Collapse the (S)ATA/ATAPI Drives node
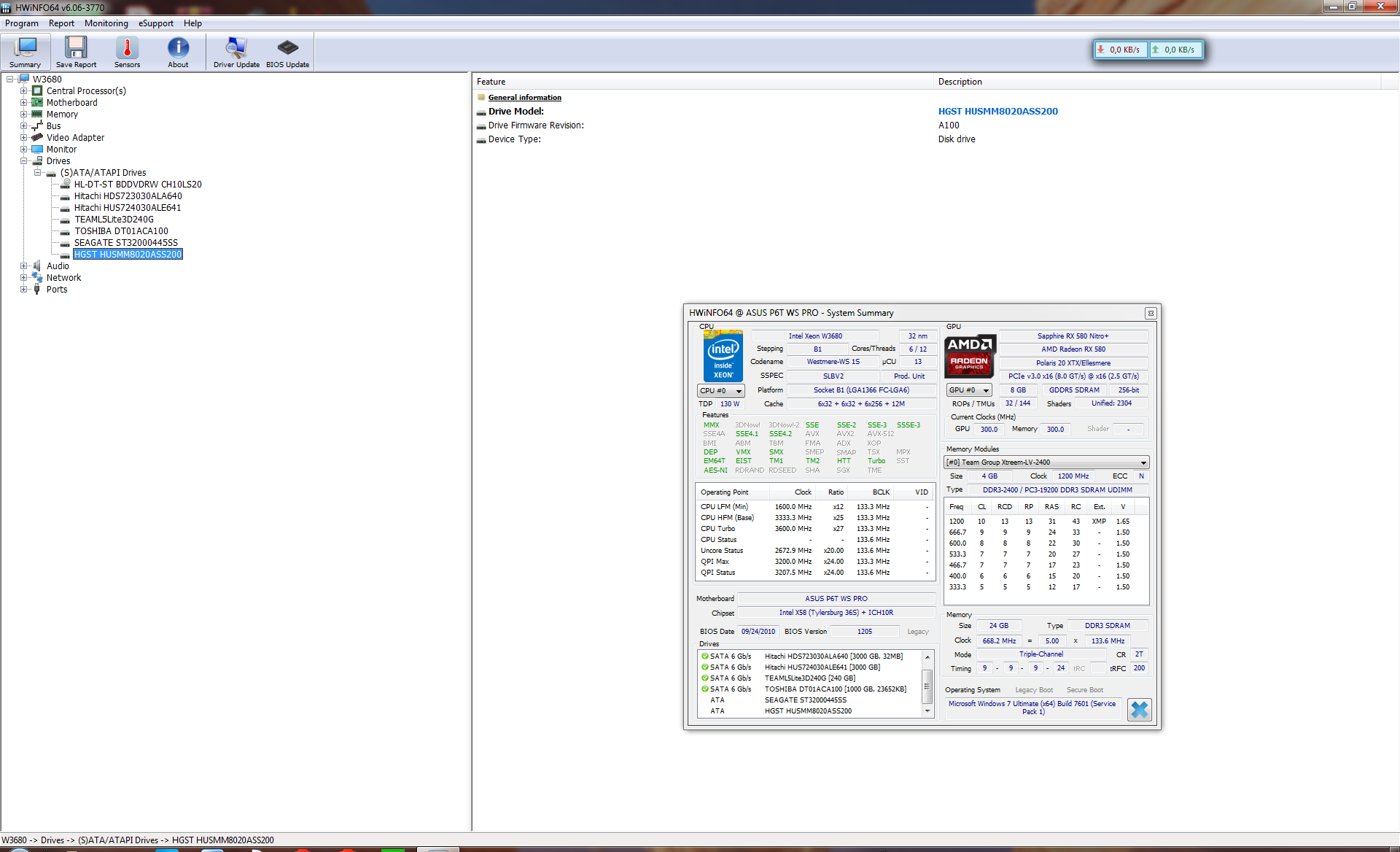 38,172
